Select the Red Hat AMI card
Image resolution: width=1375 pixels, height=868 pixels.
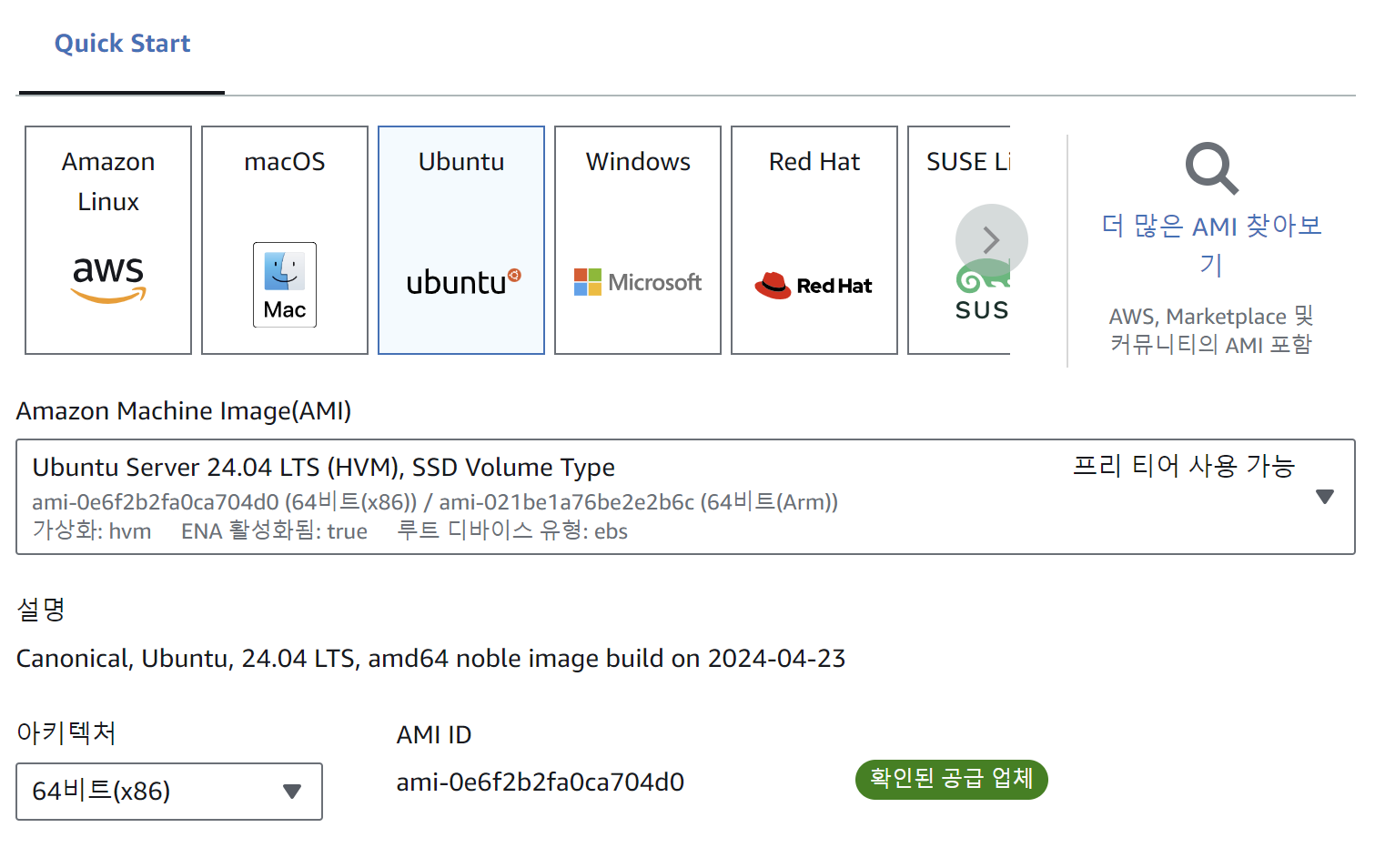coord(814,240)
